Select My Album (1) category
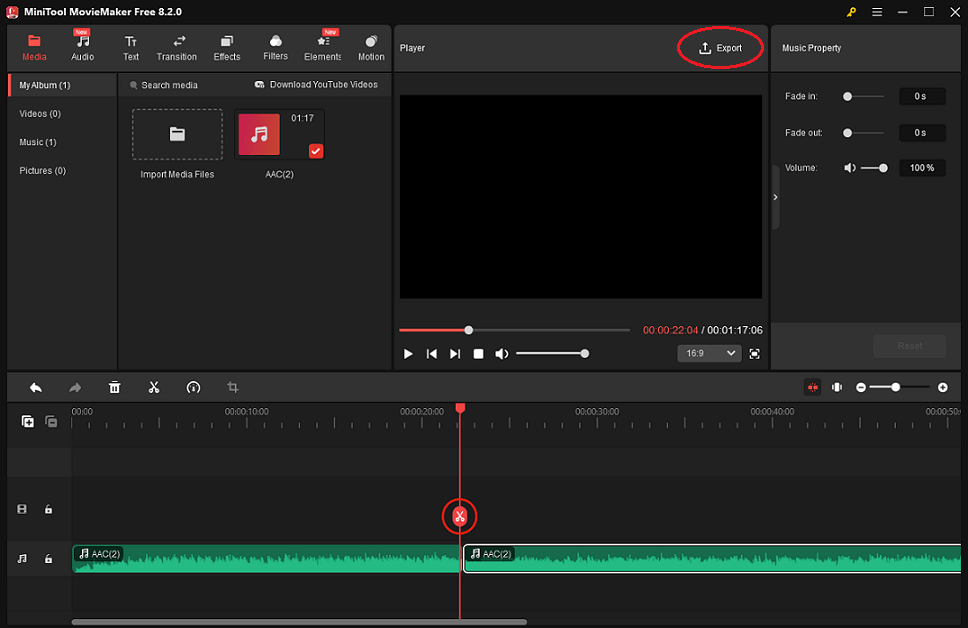Image resolution: width=968 pixels, height=628 pixels. 62,85
